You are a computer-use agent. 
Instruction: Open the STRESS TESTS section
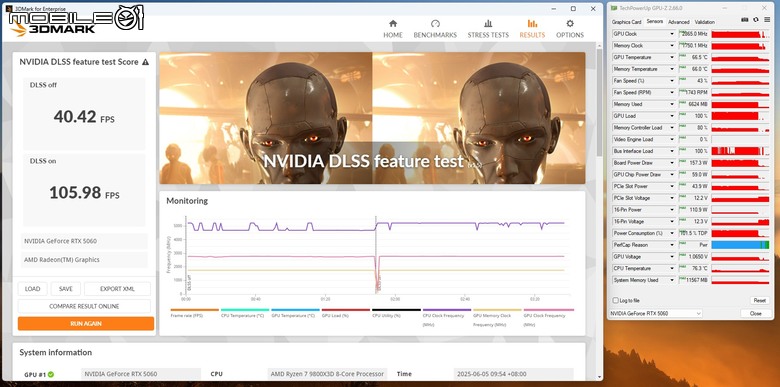(x=488, y=29)
